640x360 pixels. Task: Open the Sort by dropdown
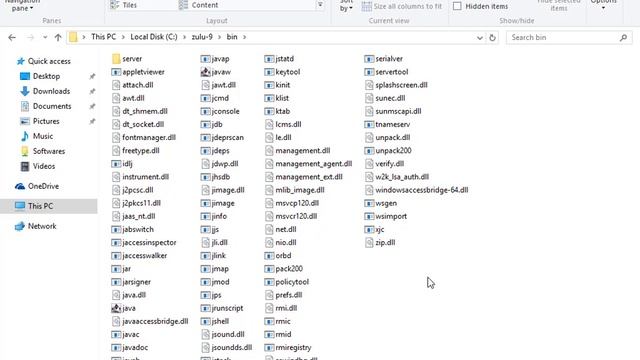(346, 5)
